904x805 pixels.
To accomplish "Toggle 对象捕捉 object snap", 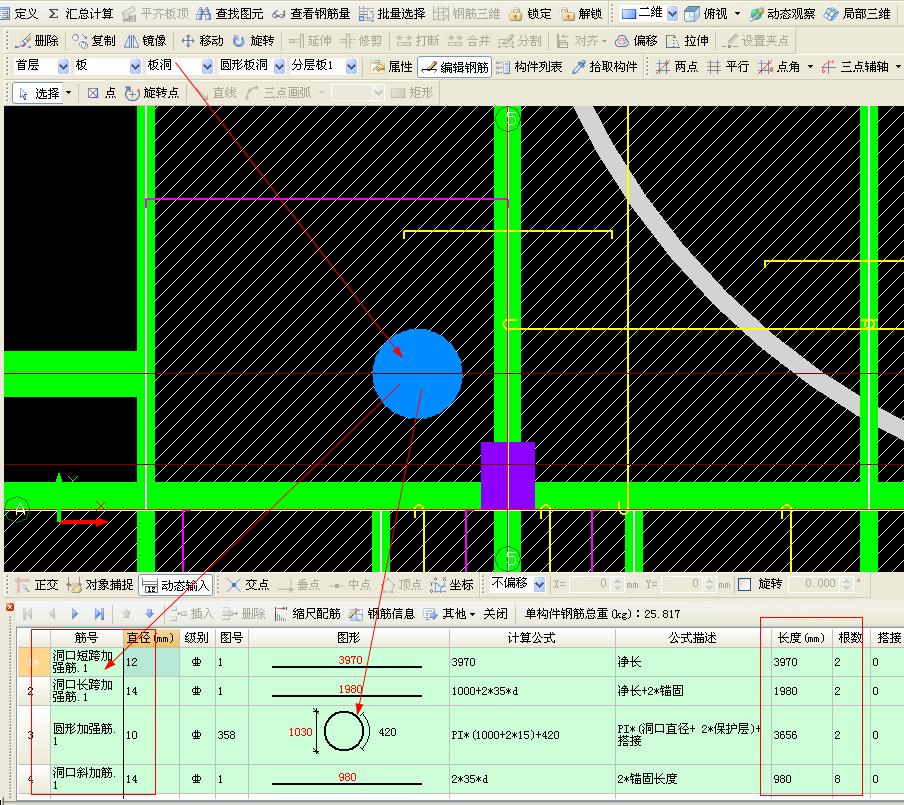I will coord(100,584).
